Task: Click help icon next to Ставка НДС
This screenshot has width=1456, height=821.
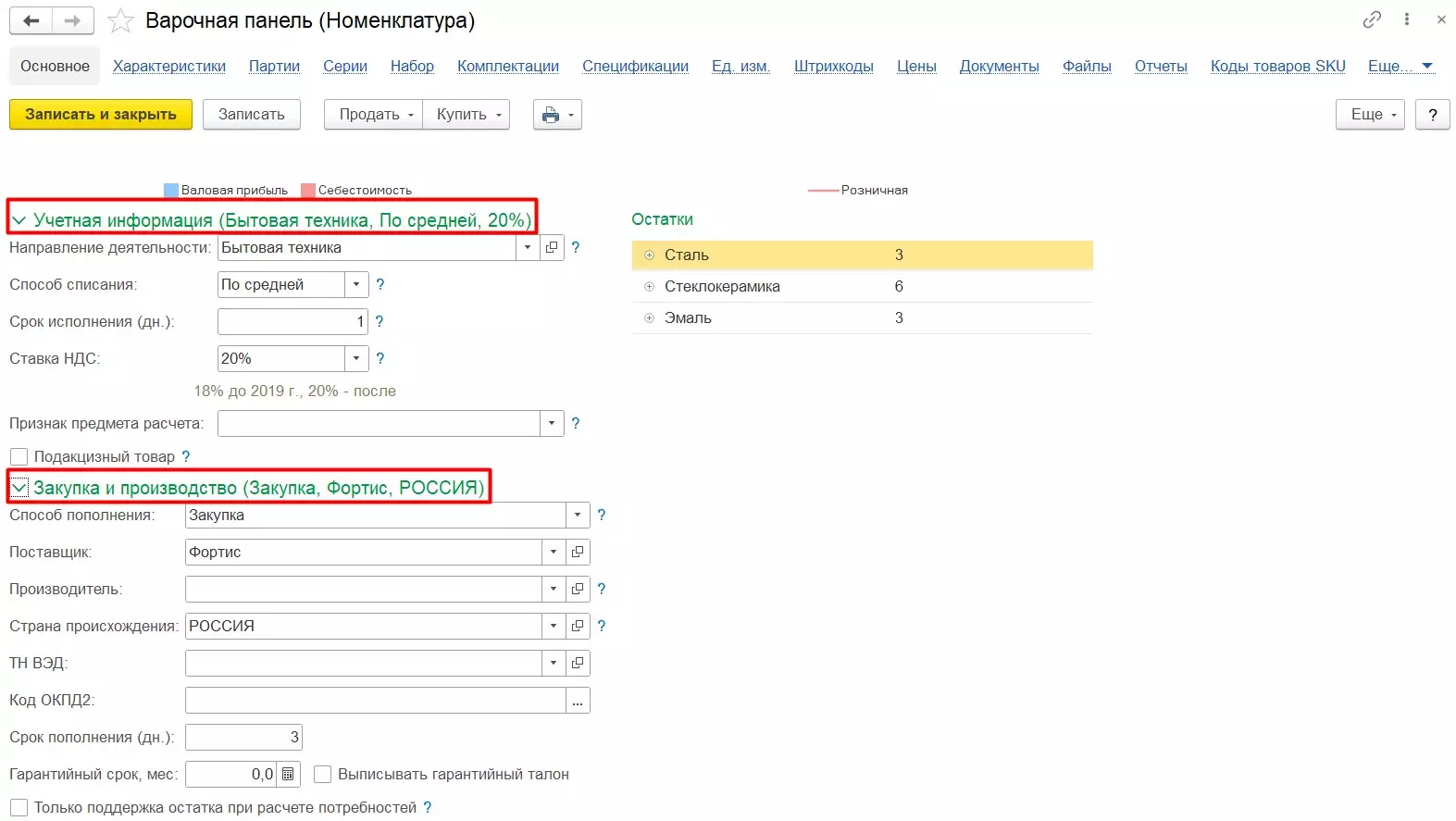Action: [x=380, y=358]
